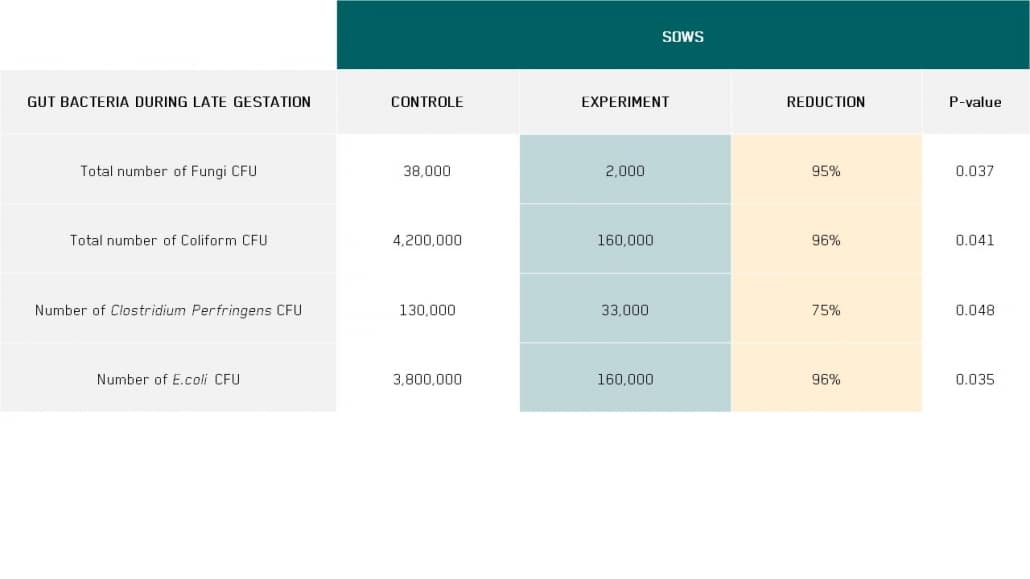This screenshot has width=1030, height=579.
Task: Click the 130,000 control value cell
Action: pos(427,310)
